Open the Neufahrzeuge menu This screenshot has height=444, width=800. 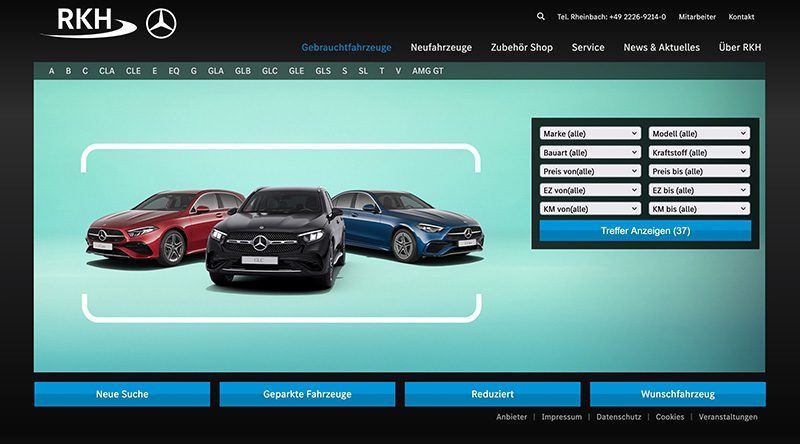441,47
